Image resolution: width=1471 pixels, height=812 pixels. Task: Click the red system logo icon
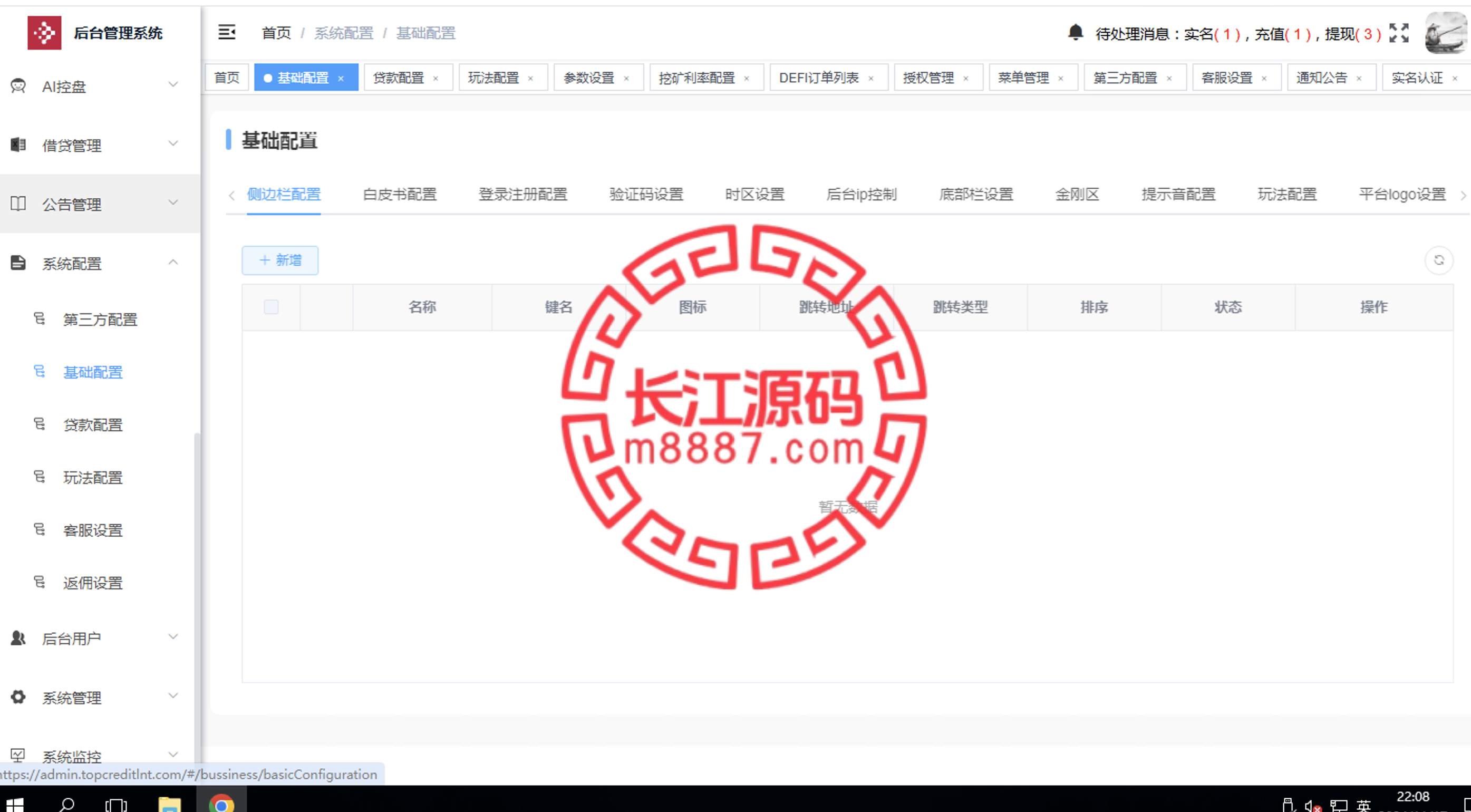click(x=44, y=33)
